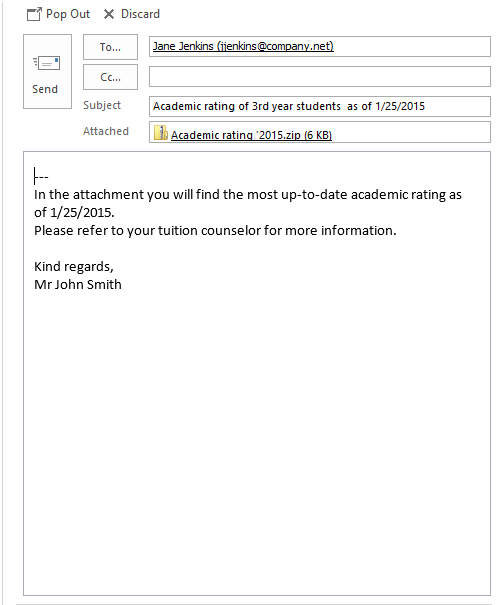
Task: Place cursor in the 'Kind regards,' line
Action: (x=74, y=267)
